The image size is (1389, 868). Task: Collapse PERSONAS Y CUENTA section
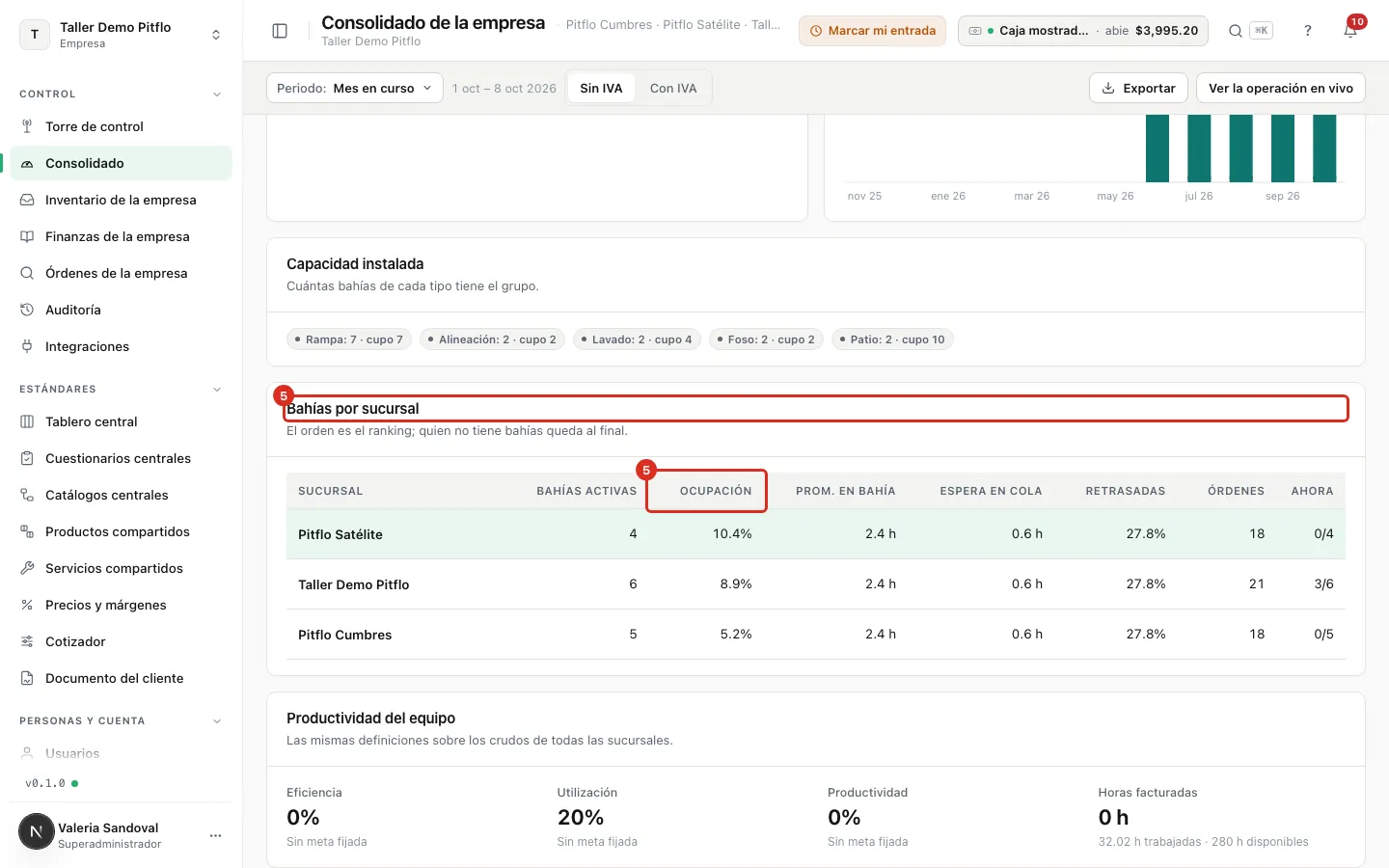[217, 721]
